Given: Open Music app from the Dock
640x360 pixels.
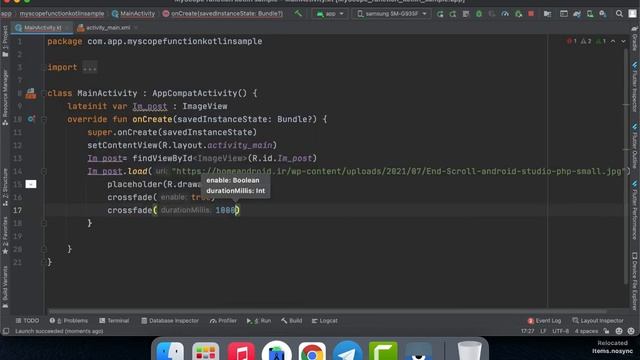Looking at the screenshot, I should tap(241, 351).
